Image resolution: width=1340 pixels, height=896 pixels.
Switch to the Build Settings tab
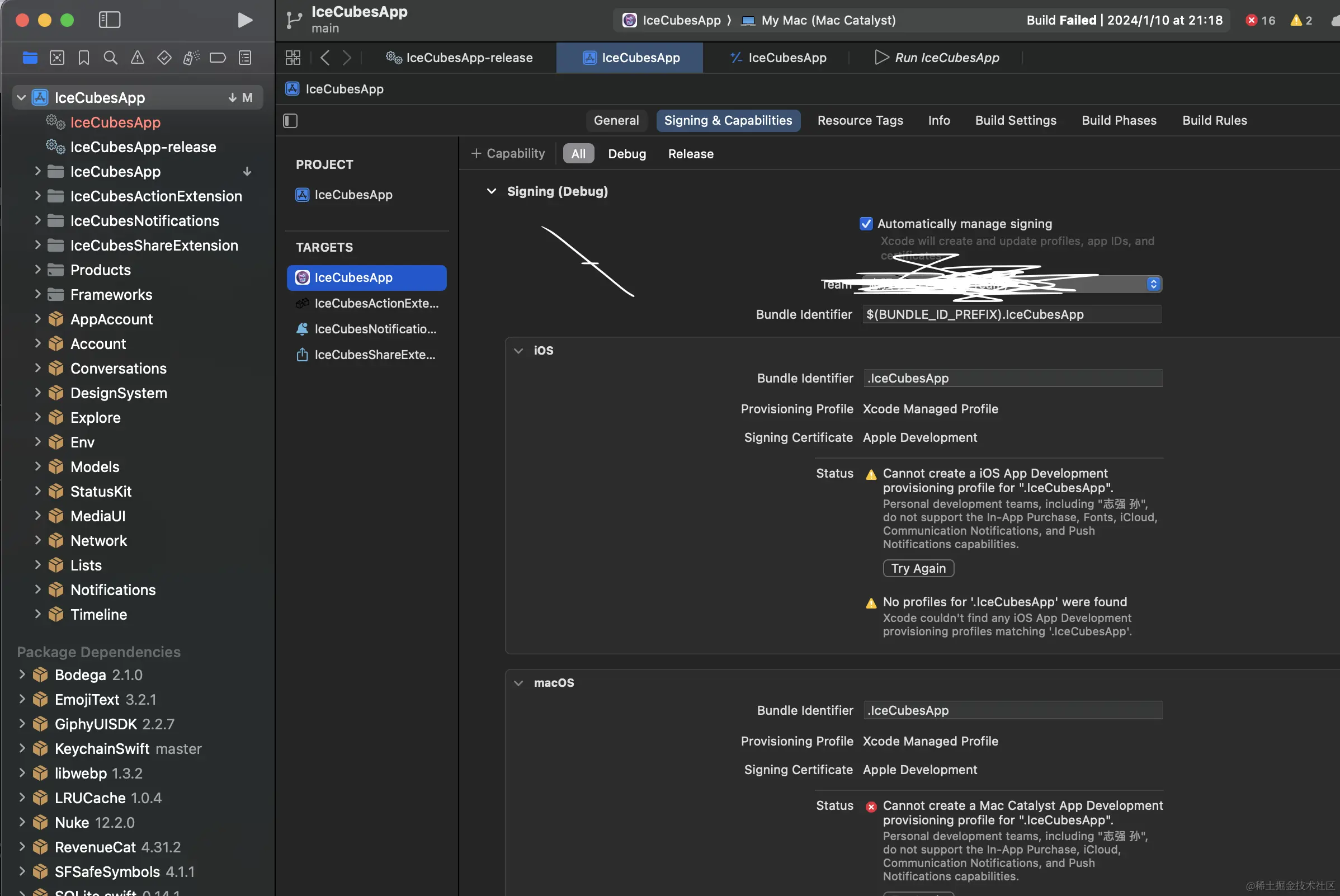(x=1015, y=121)
